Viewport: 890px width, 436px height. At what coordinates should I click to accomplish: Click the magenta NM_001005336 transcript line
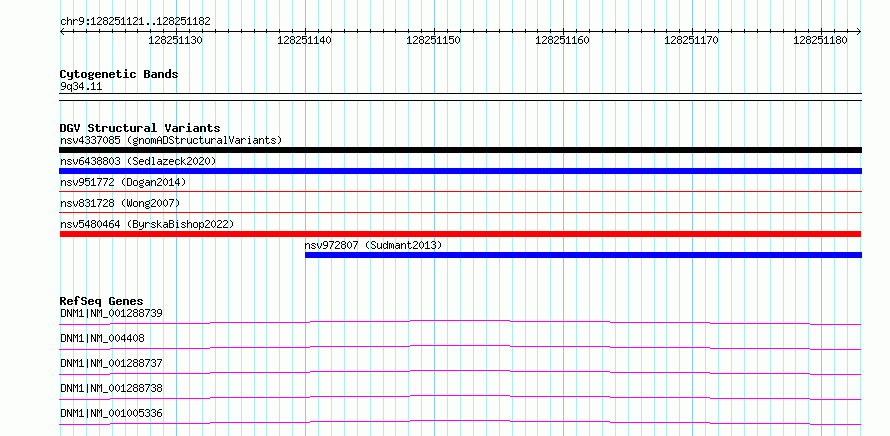pos(460,422)
